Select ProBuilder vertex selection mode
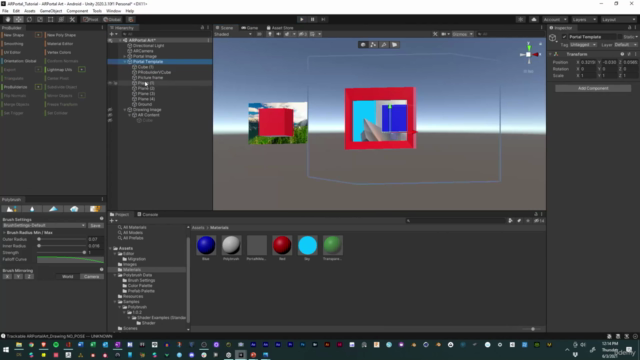Screen dimensions: 640x360 pyautogui.click(x=373, y=45)
